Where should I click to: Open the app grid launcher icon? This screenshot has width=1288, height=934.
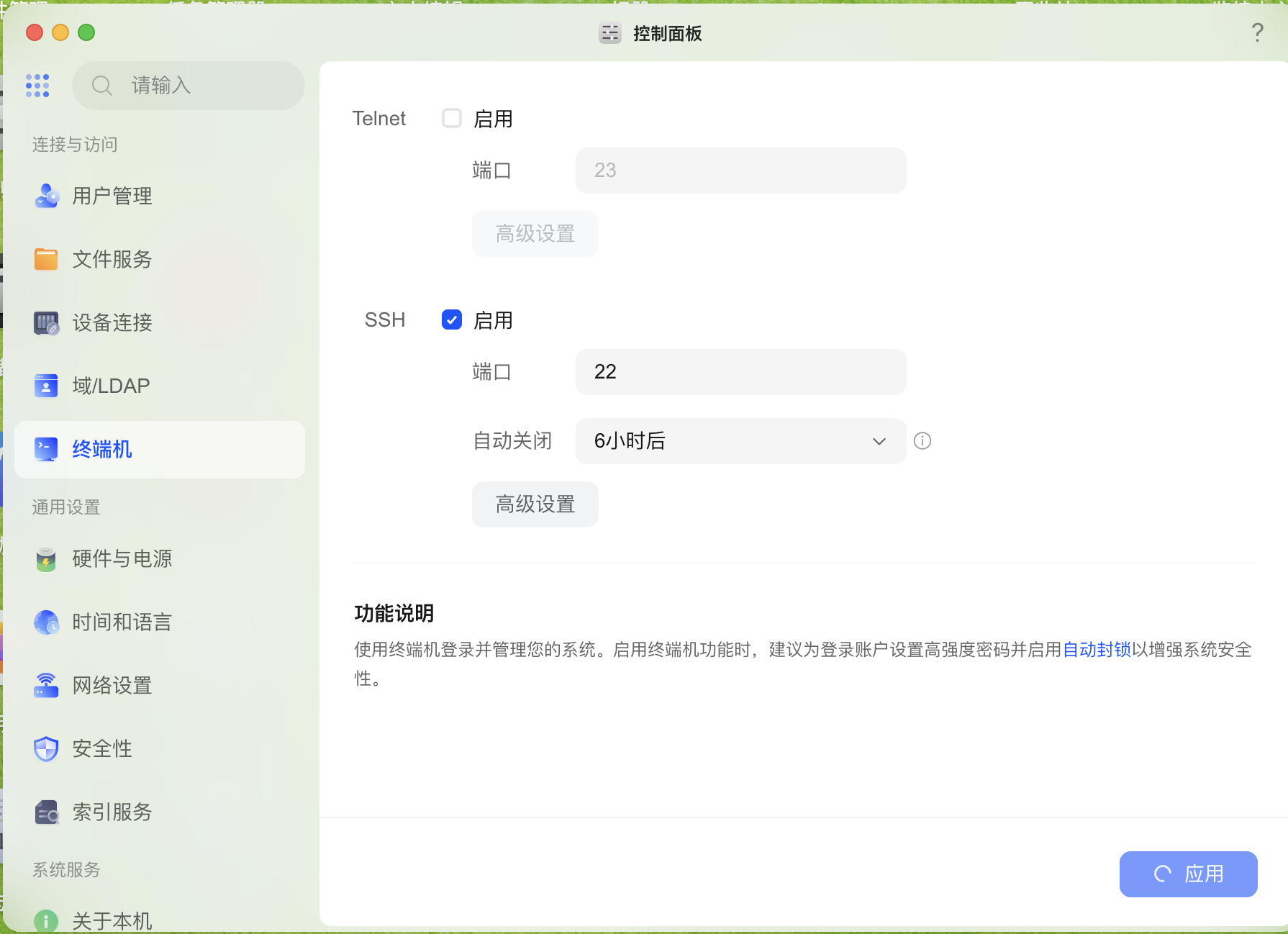pyautogui.click(x=37, y=86)
